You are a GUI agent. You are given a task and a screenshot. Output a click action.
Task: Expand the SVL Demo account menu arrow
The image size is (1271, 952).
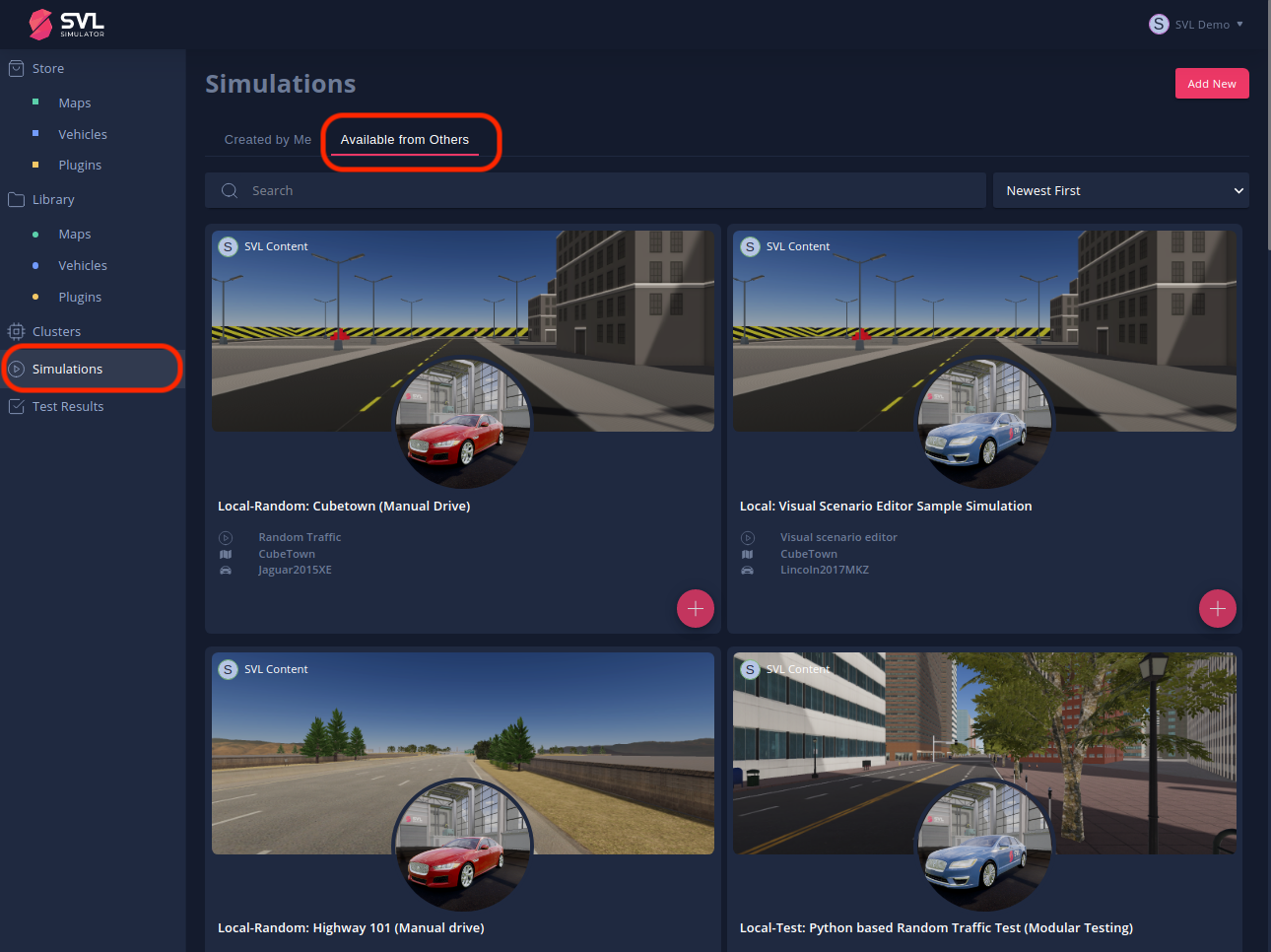[x=1239, y=25]
